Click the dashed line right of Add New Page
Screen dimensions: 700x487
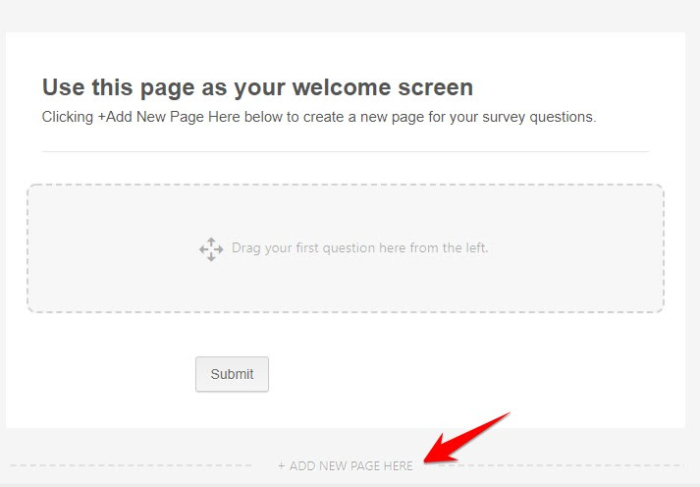560,466
